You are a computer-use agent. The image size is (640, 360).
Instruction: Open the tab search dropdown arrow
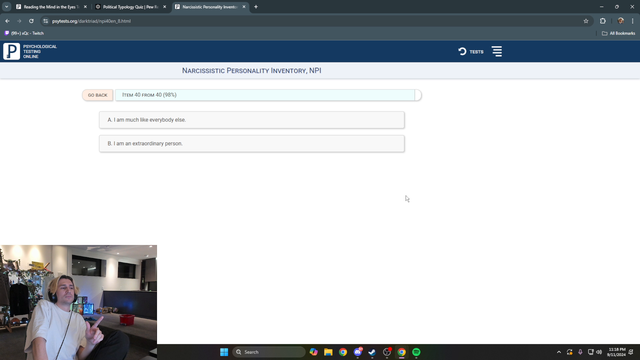click(x=7, y=7)
